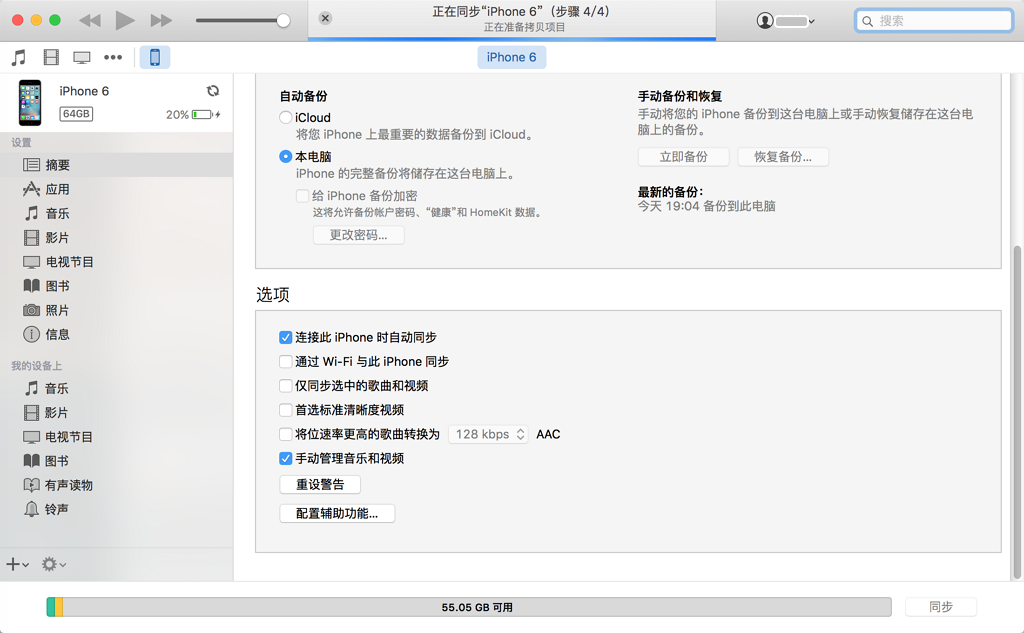Viewport: 1024px width, 633px height.
Task: Cancel the sync with the X button
Action: click(x=325, y=18)
